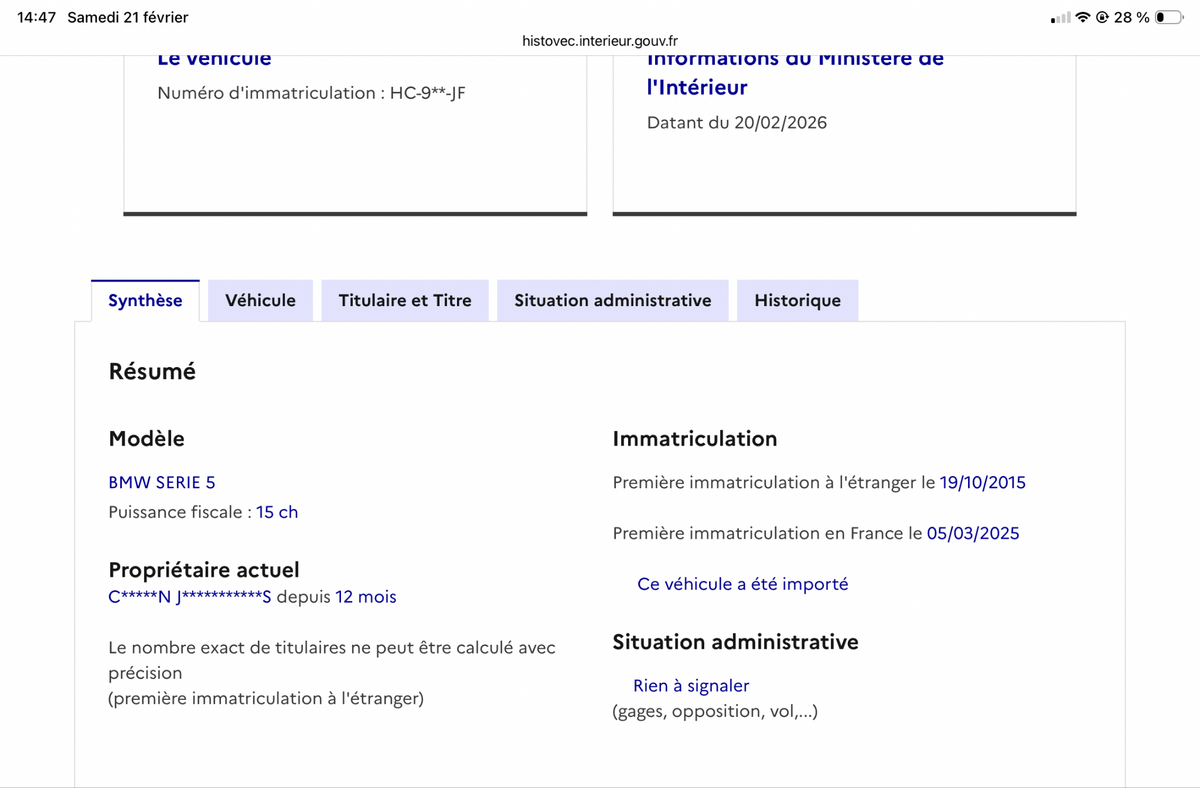Click the 15 ch fiscal power value
This screenshot has width=1200, height=788.
click(x=277, y=512)
